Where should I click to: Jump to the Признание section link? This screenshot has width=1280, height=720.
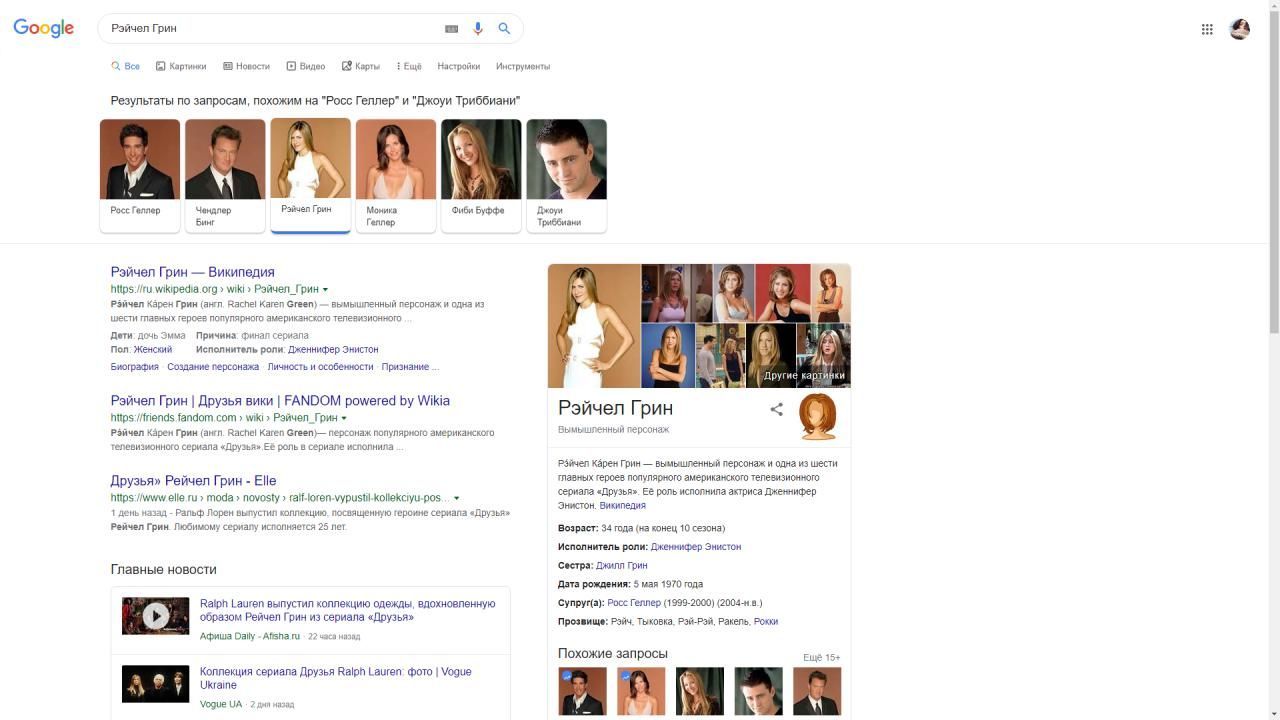410,367
